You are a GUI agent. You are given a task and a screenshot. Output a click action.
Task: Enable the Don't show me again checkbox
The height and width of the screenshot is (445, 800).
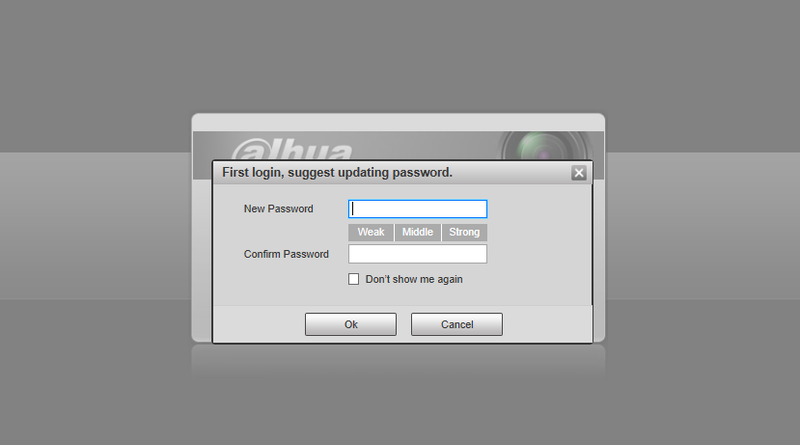pyautogui.click(x=354, y=279)
